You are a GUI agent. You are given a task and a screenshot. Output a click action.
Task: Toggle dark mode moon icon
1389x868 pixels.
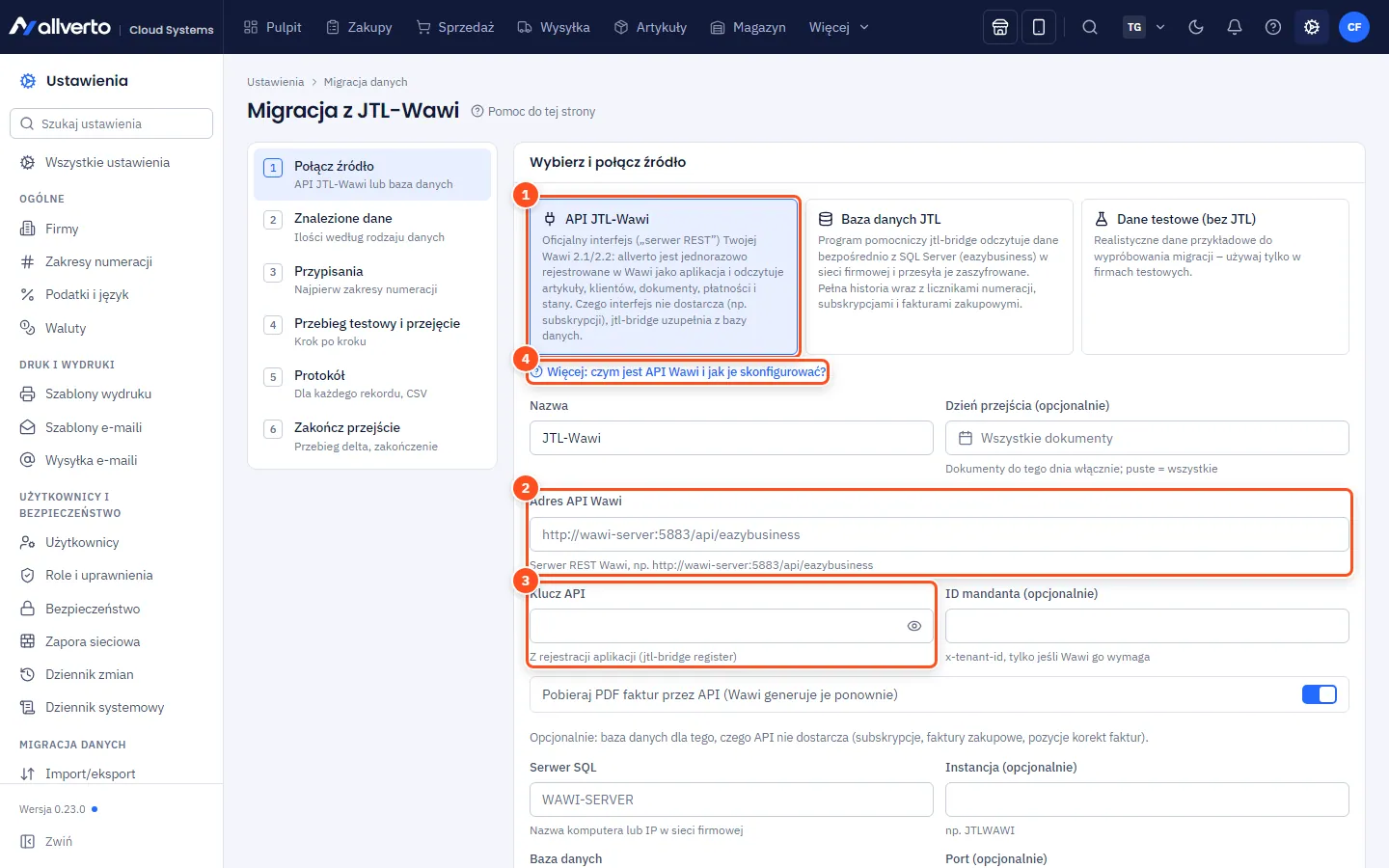[1196, 27]
